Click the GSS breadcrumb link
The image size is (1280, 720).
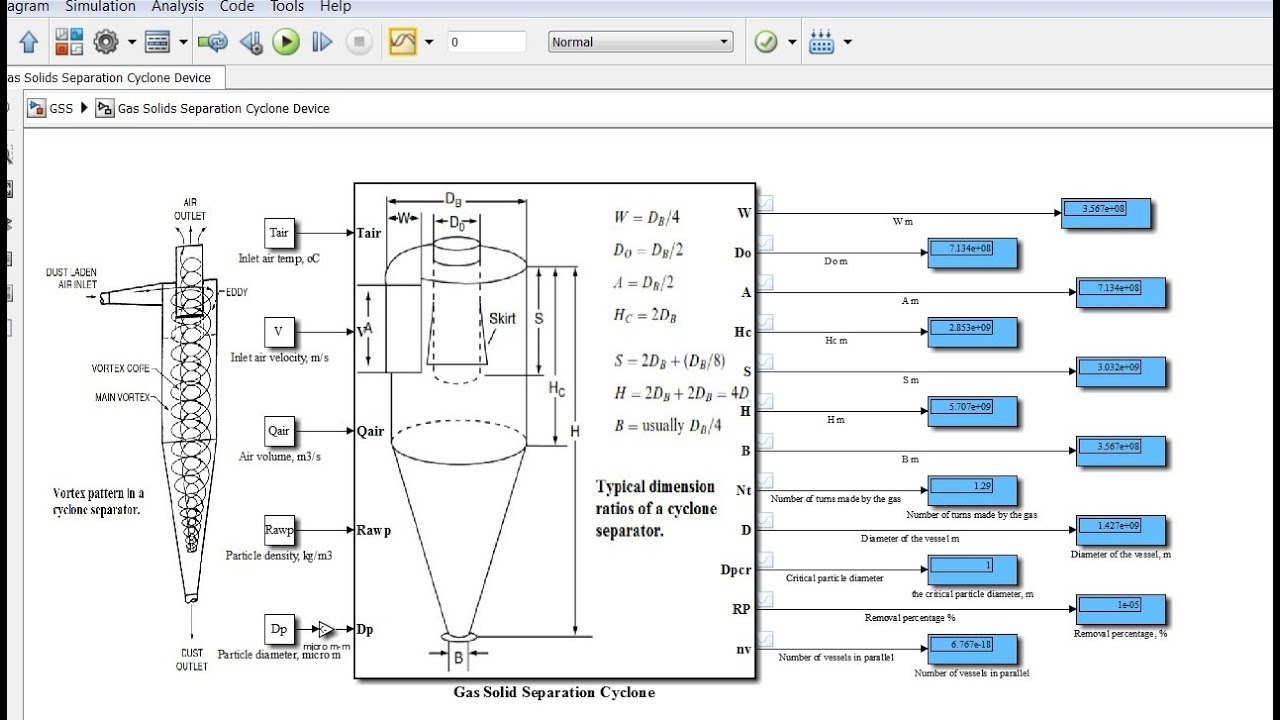click(61, 108)
